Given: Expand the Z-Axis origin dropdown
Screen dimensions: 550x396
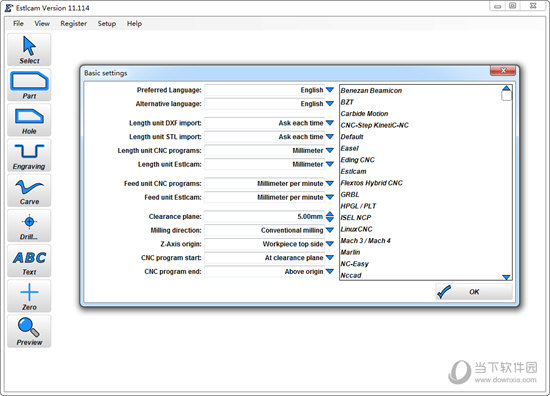Looking at the screenshot, I should 329,244.
